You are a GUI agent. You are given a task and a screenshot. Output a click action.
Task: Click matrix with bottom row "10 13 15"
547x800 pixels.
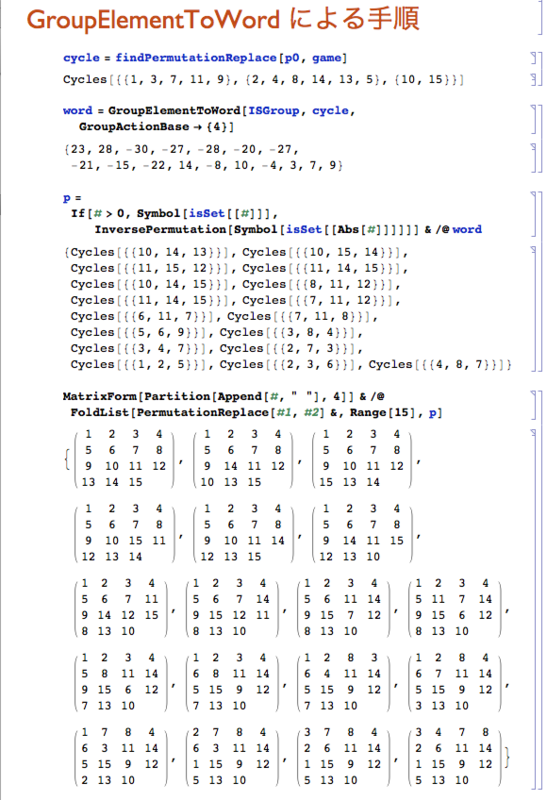click(x=243, y=458)
